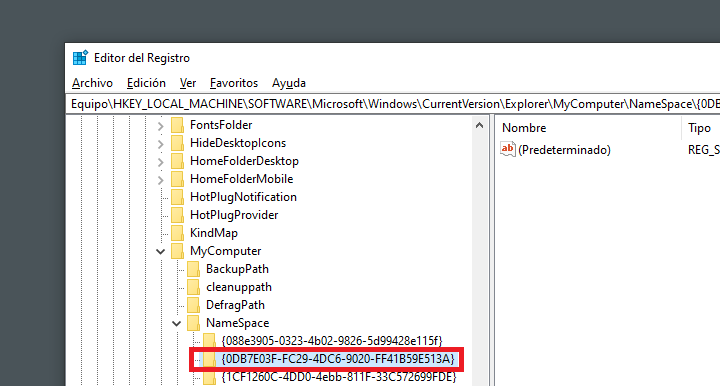
Task: Select the MyComputer key name
Action: tap(225, 251)
